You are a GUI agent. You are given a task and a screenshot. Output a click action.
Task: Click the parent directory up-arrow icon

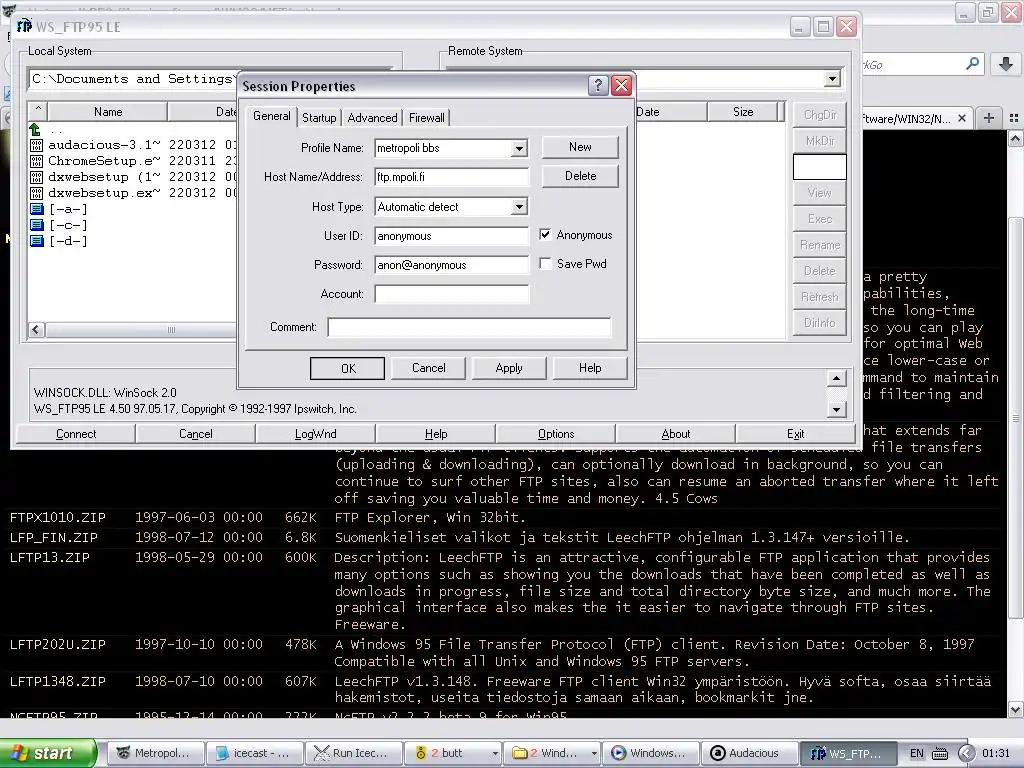coord(35,129)
